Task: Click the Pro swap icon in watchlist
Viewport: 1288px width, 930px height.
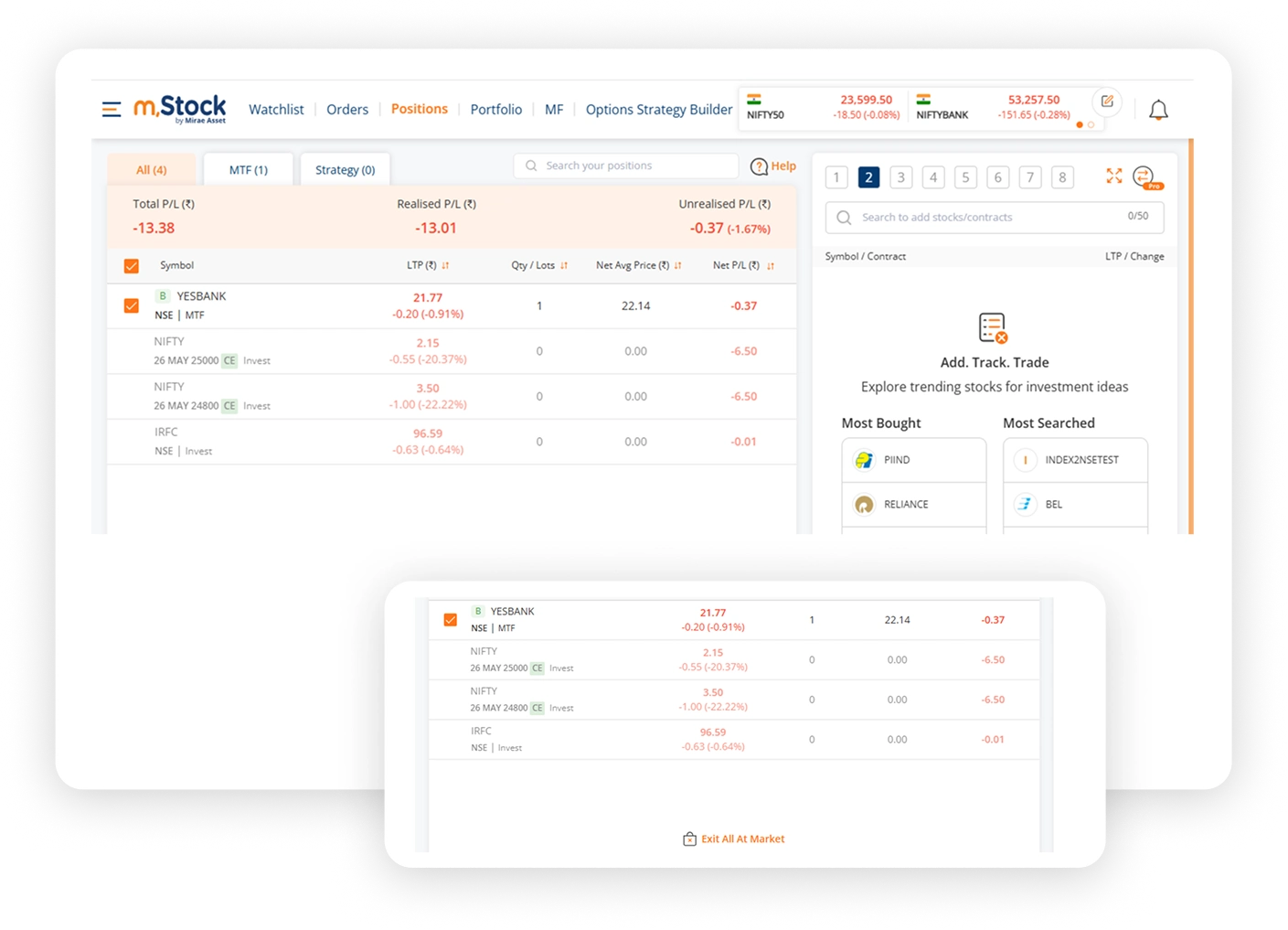Action: 1145,177
